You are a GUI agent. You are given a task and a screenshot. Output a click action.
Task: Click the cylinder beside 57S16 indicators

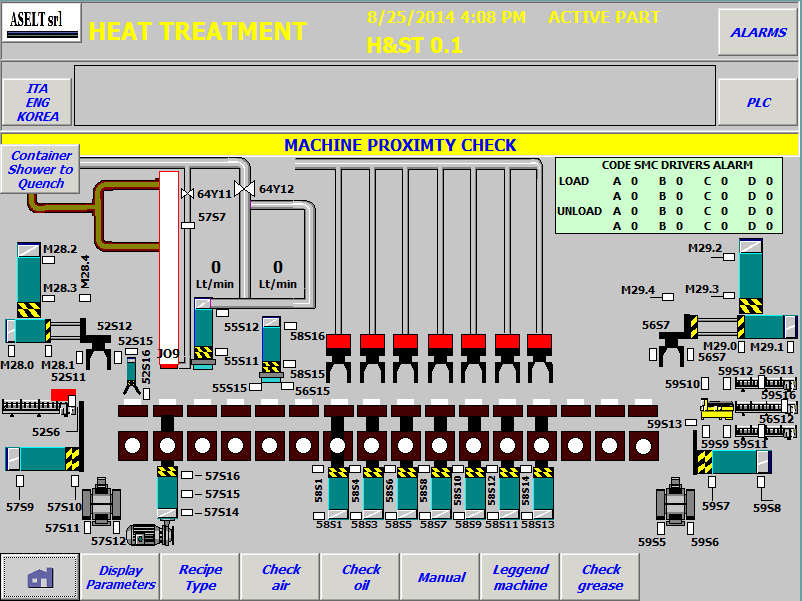coord(167,493)
